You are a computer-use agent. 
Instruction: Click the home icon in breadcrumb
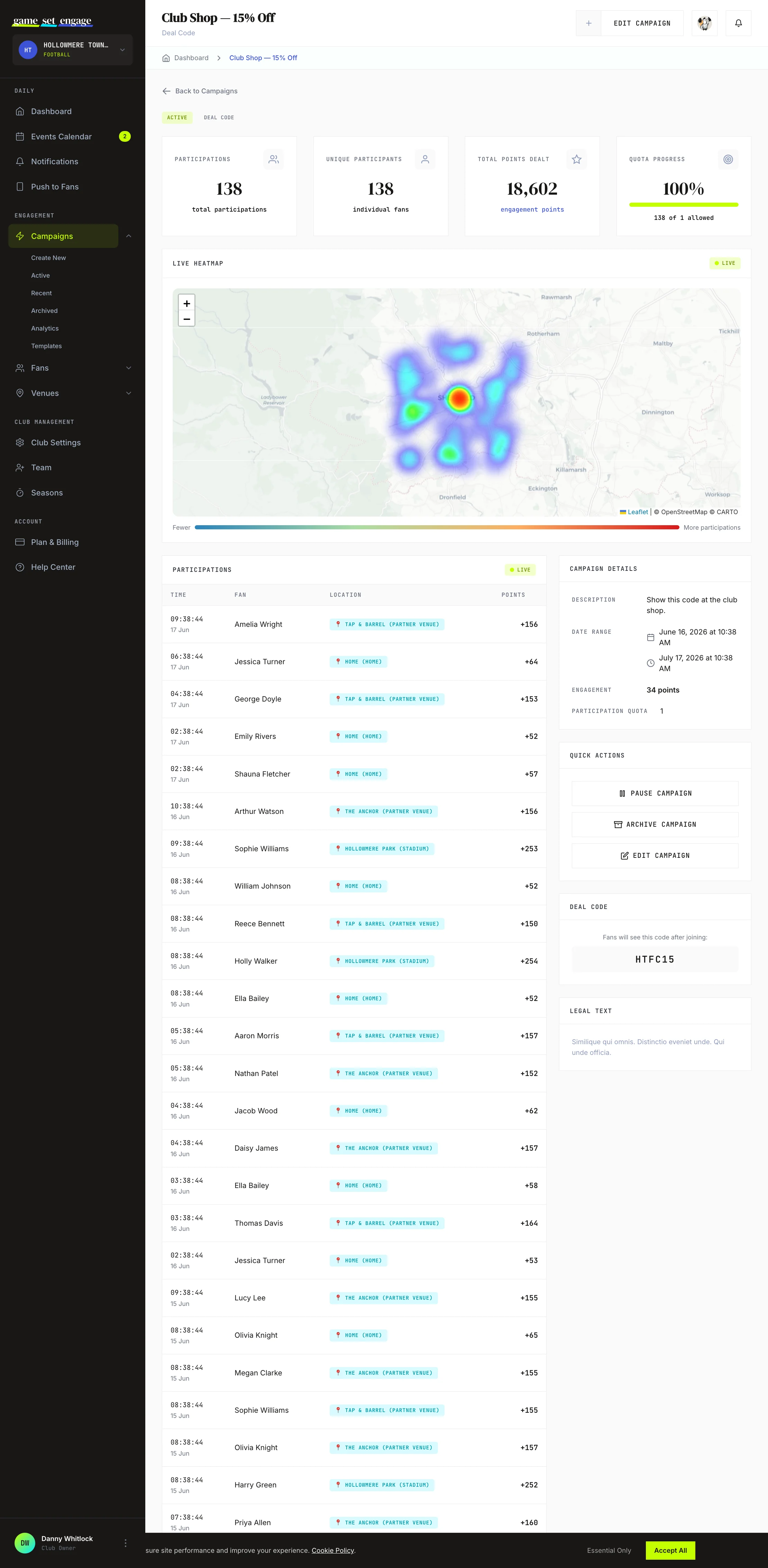point(166,58)
